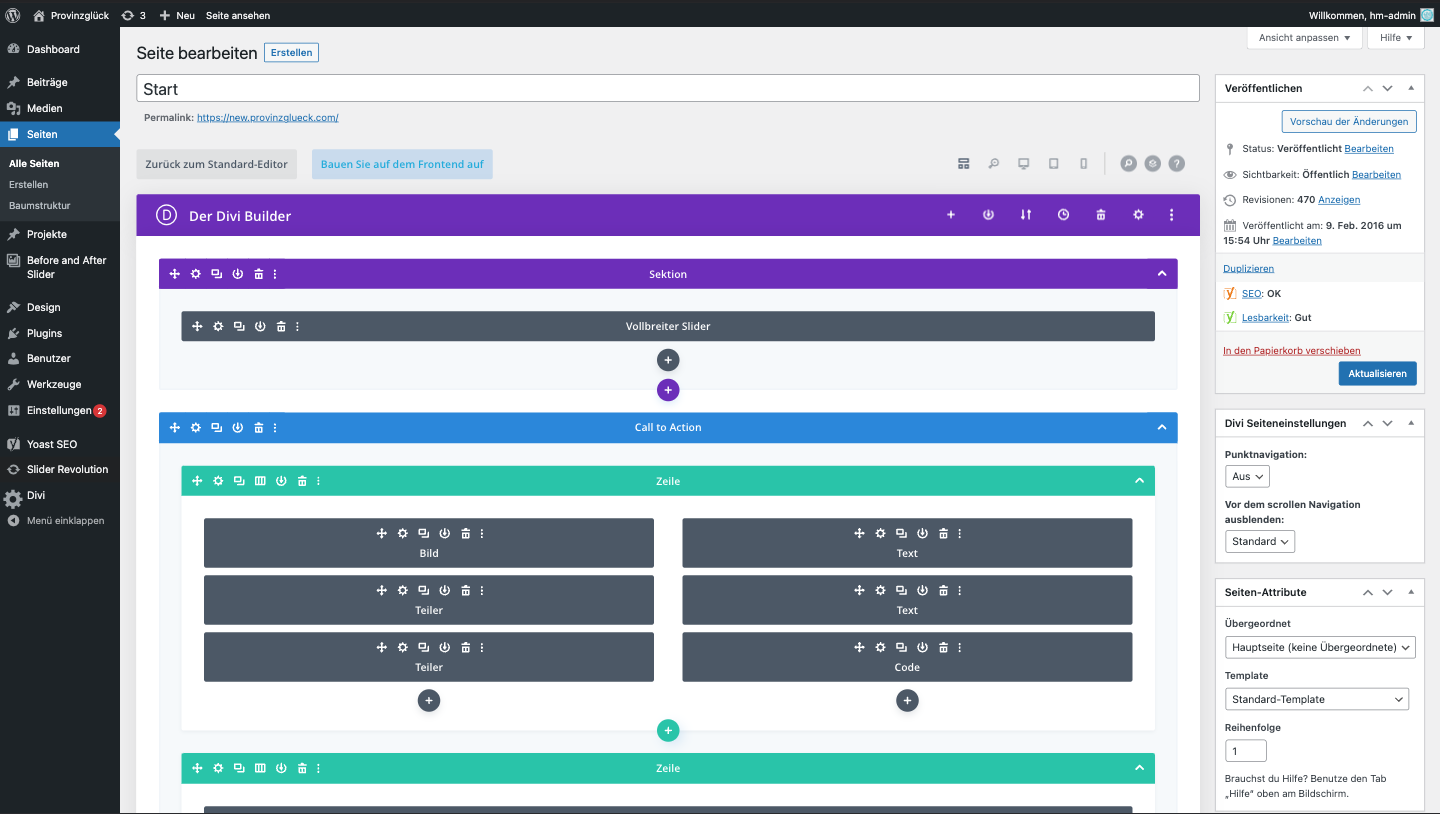Viewport: 1440px width, 814px height.
Task: Click the page title field containing Start
Action: (667, 89)
